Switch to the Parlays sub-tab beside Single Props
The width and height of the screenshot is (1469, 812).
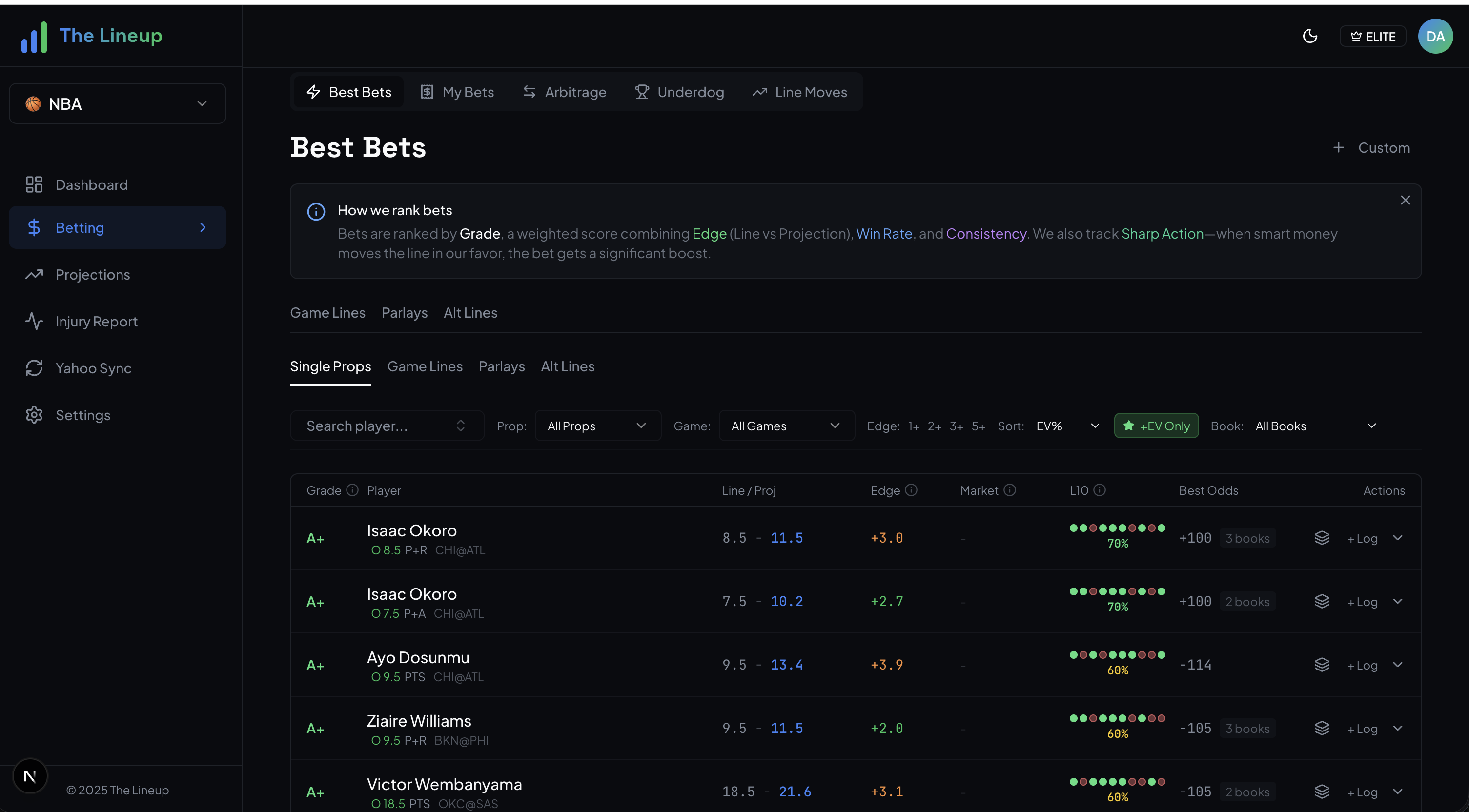pyautogui.click(x=501, y=366)
